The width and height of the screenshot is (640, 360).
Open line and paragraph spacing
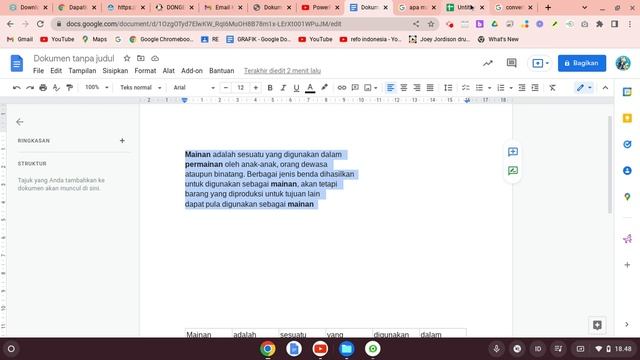(x=448, y=87)
